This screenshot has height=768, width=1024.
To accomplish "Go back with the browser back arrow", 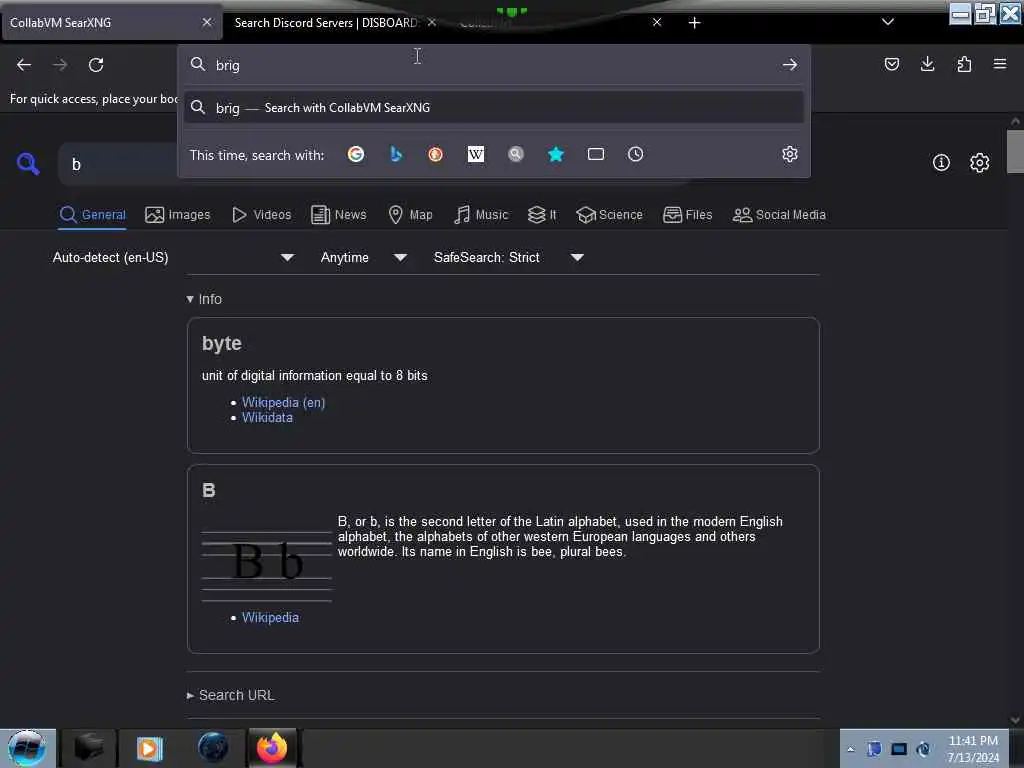I will [x=24, y=65].
